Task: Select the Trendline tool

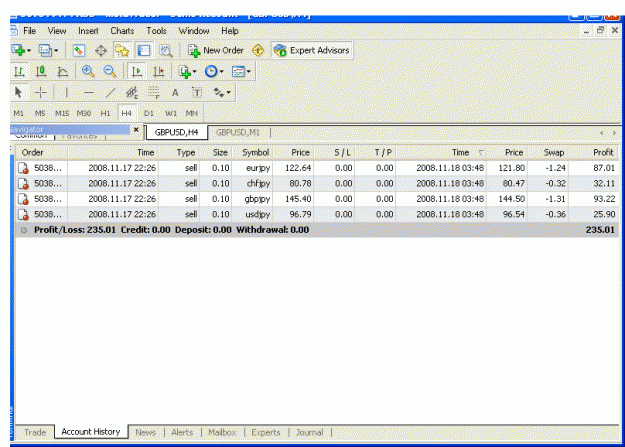Action: coord(110,93)
